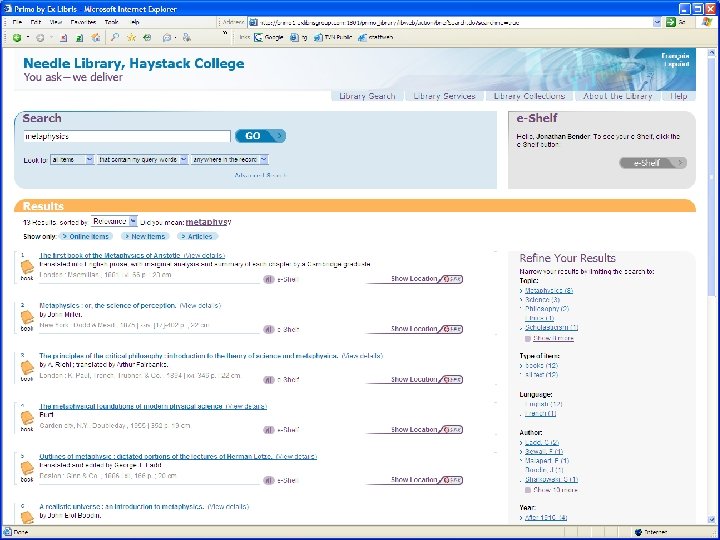Click book icon for John Miller result
The height and width of the screenshot is (540, 720).
pos(27,318)
